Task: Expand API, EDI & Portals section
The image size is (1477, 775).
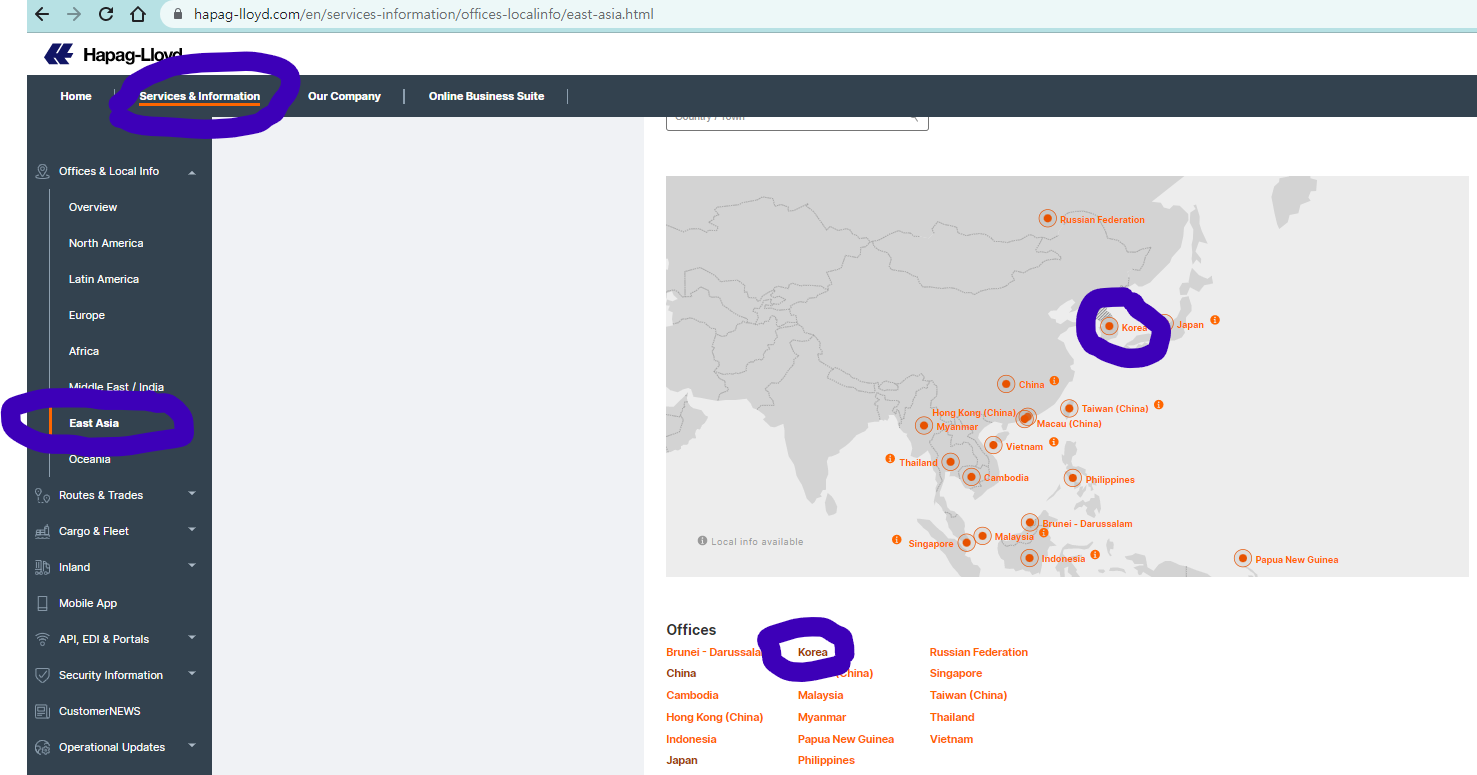Action: click(192, 637)
